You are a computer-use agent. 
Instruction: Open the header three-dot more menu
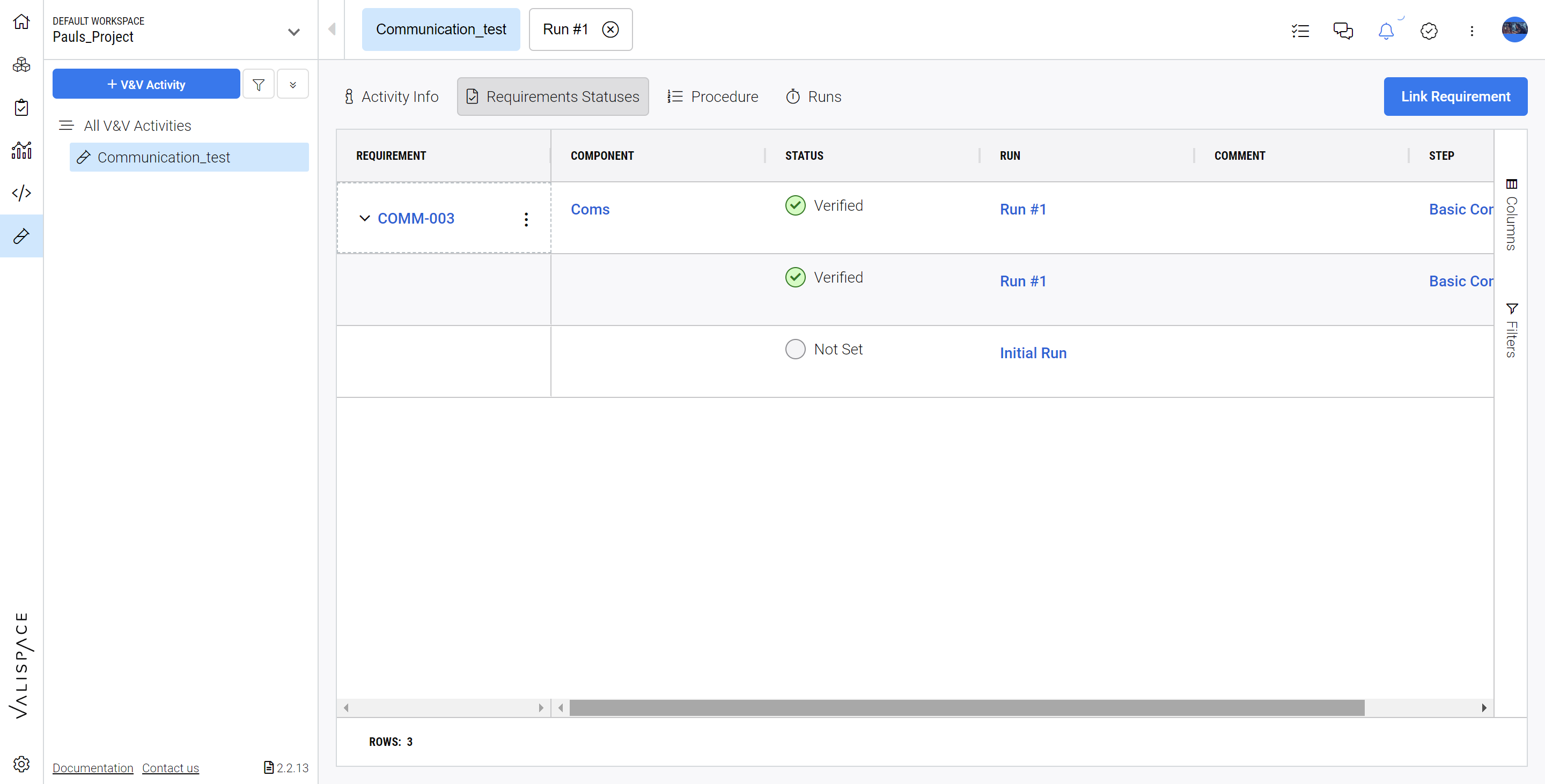click(x=1472, y=31)
